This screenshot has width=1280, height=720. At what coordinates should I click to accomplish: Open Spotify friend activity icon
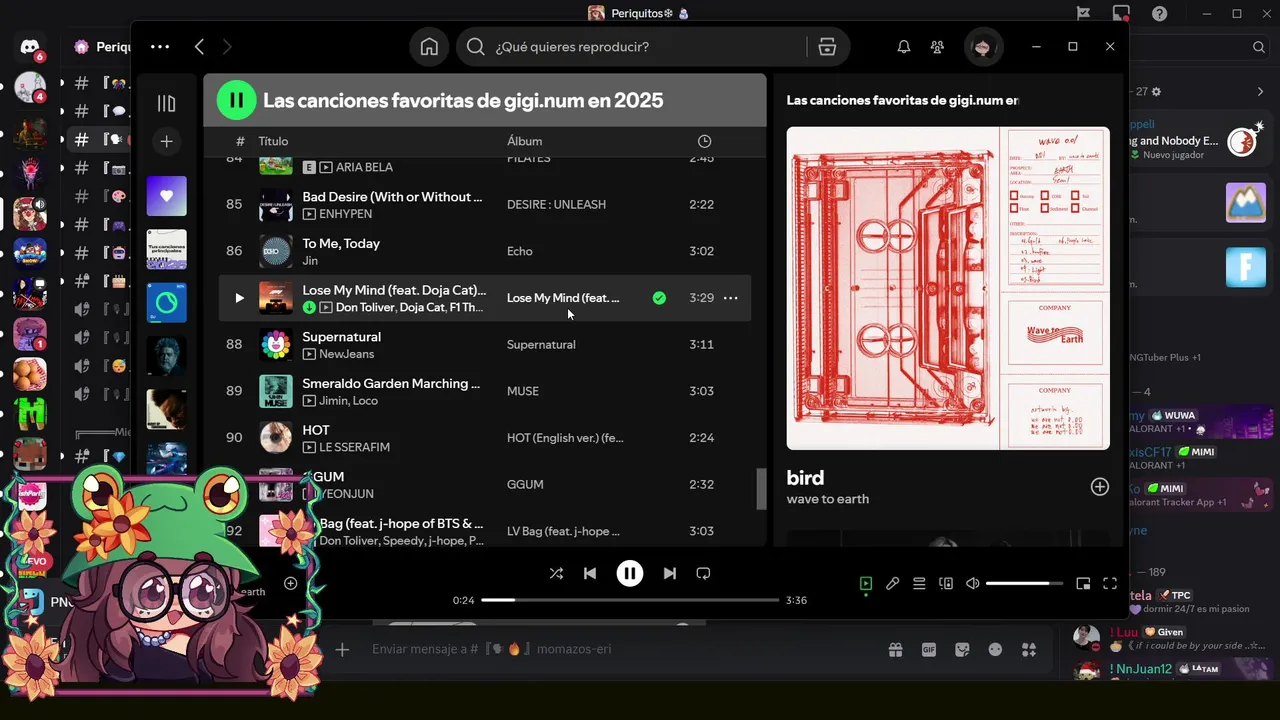937,47
